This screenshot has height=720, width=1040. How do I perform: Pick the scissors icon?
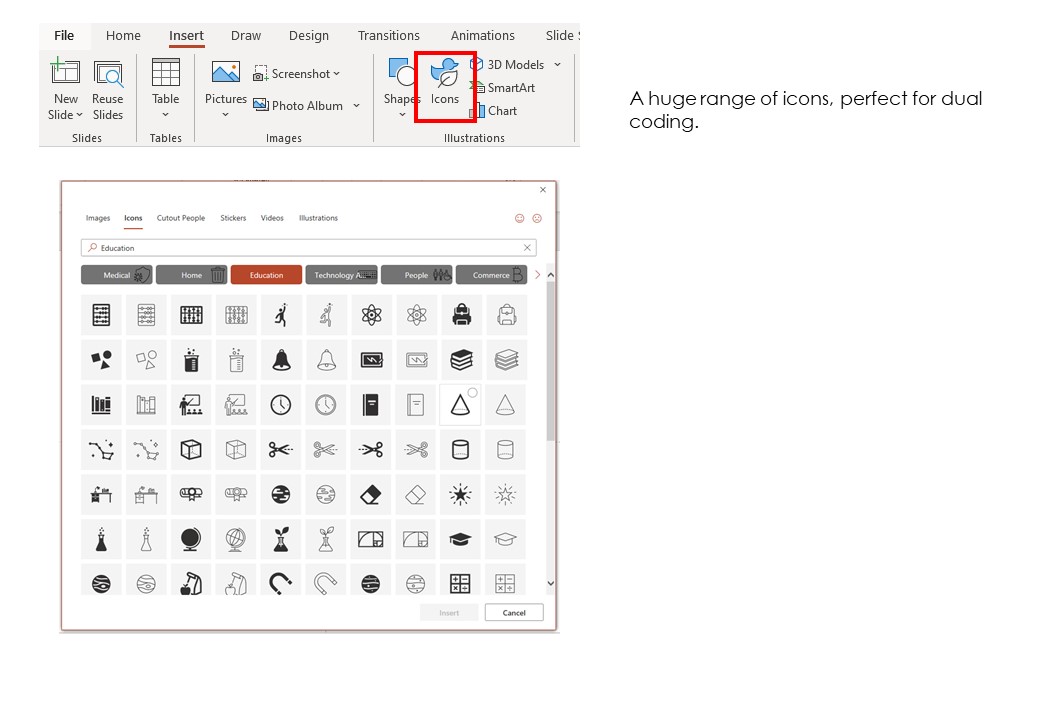(281, 449)
